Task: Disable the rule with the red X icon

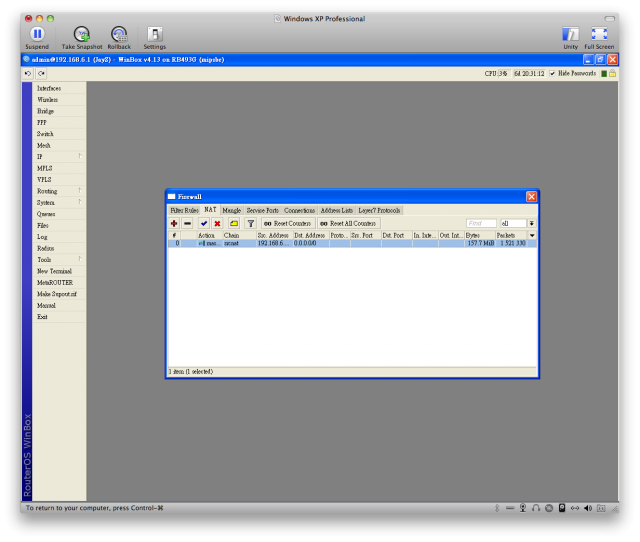Action: tap(218, 223)
